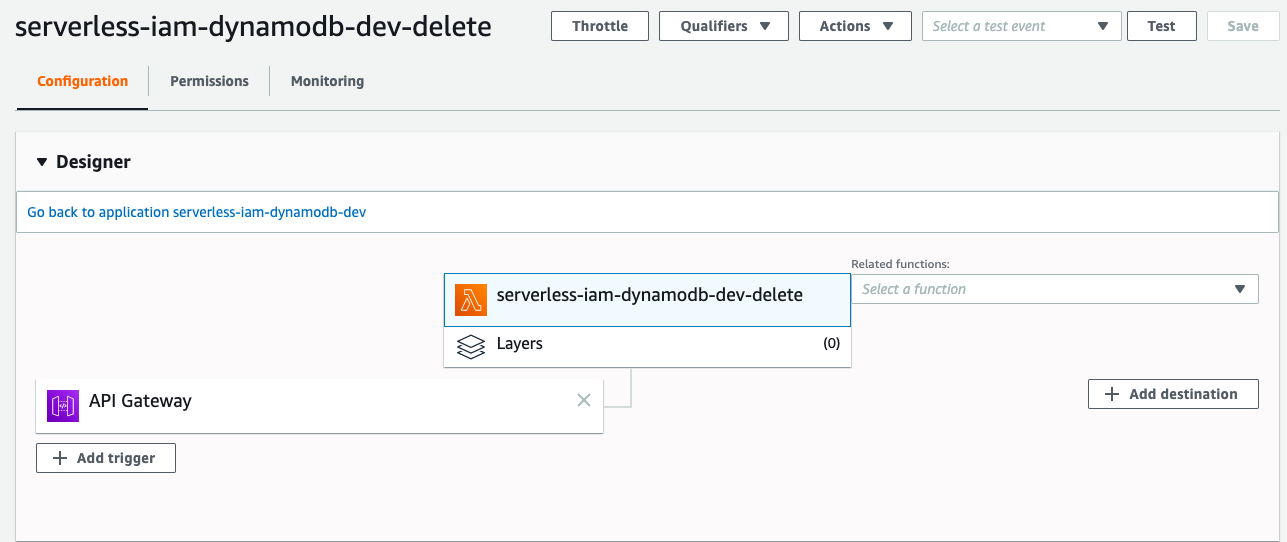1287x542 pixels.
Task: Open the Related functions Select a function dropdown
Action: (1055, 289)
